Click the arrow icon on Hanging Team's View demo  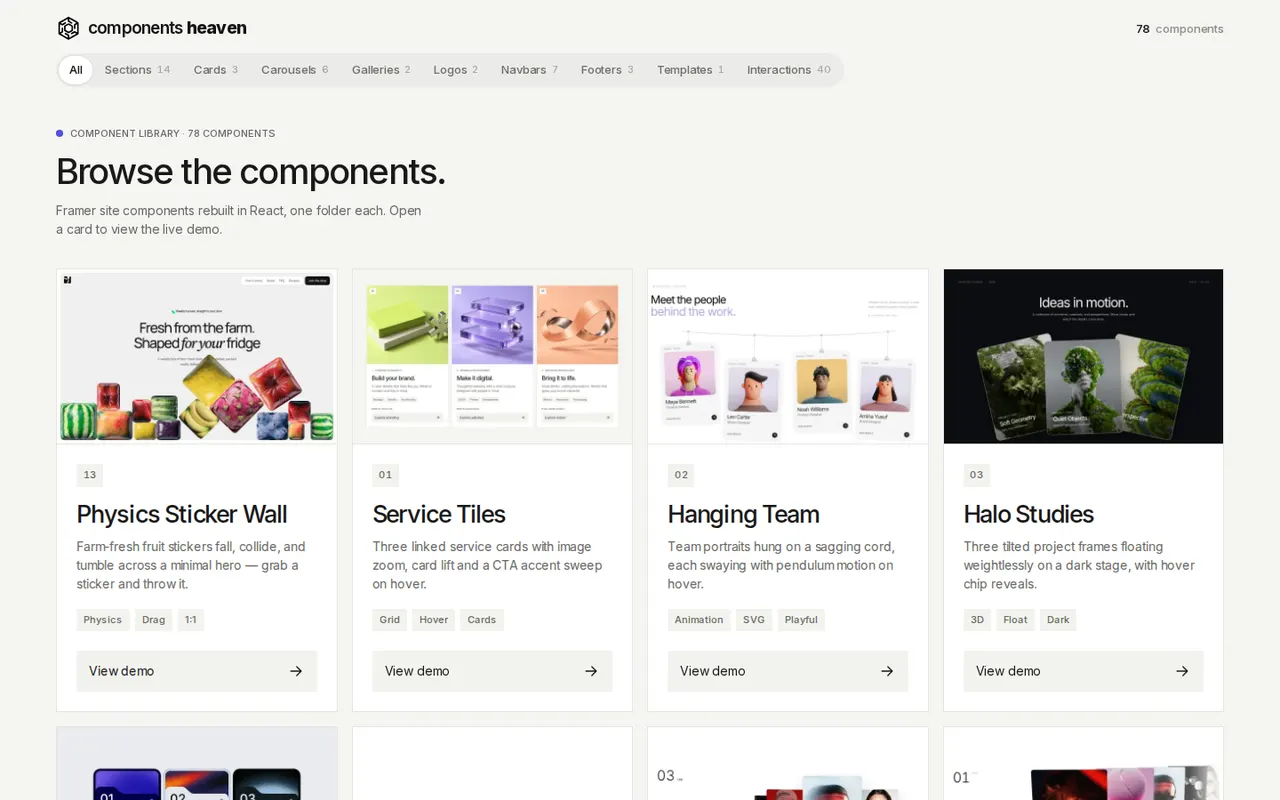887,671
